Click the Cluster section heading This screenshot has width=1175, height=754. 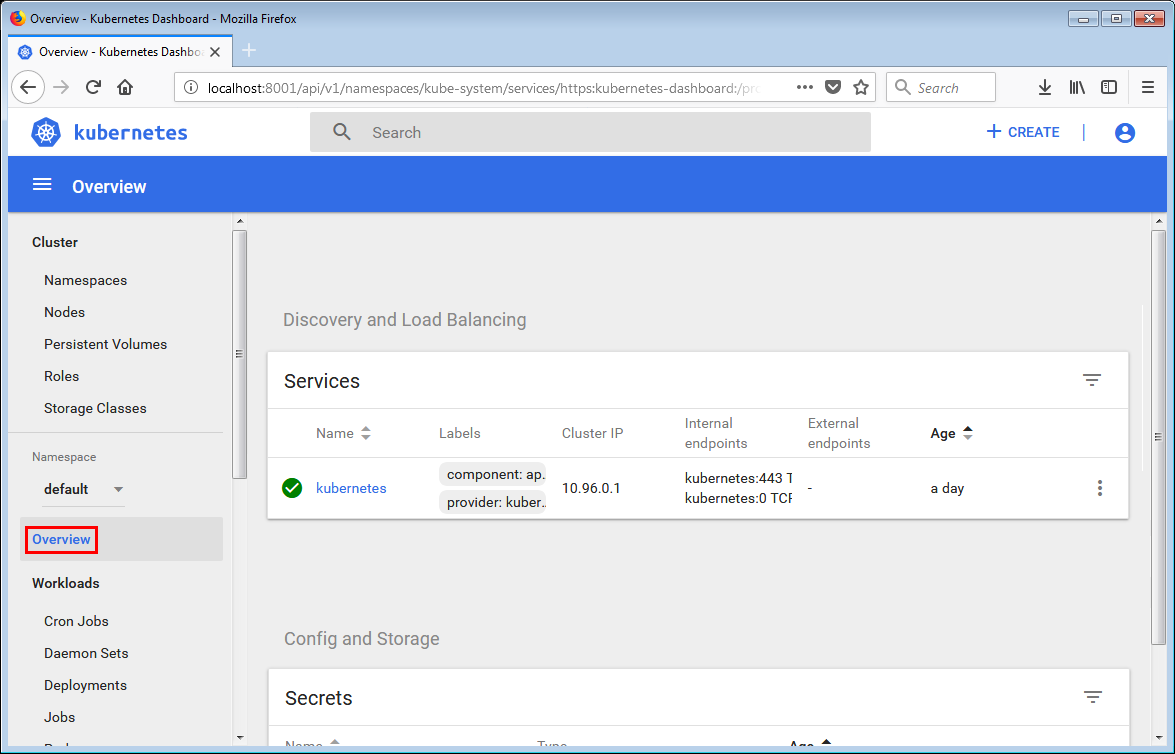(x=55, y=242)
